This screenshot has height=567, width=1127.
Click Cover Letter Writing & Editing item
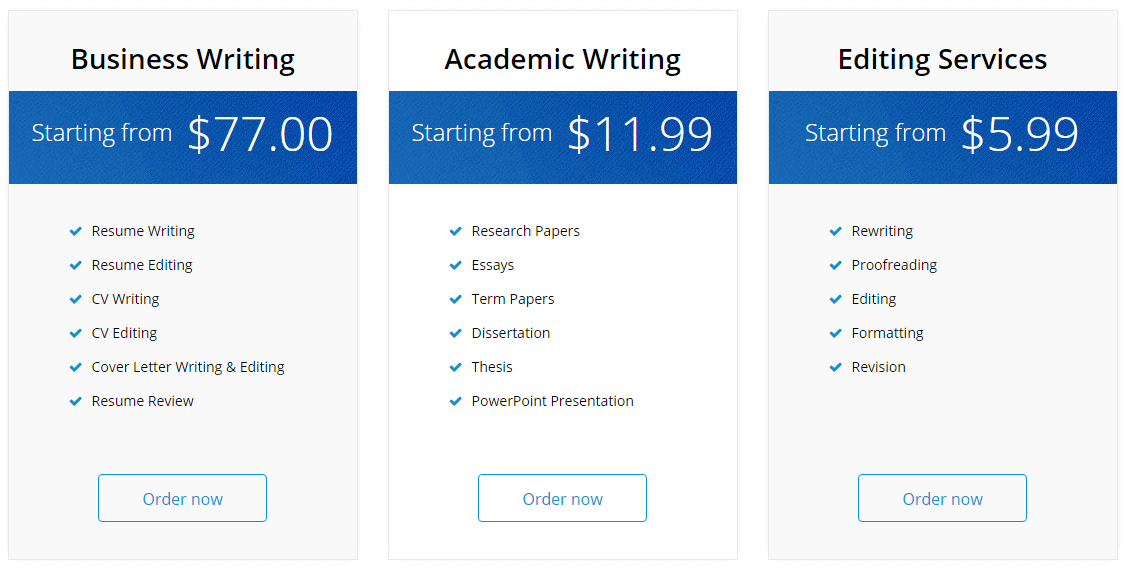188,367
